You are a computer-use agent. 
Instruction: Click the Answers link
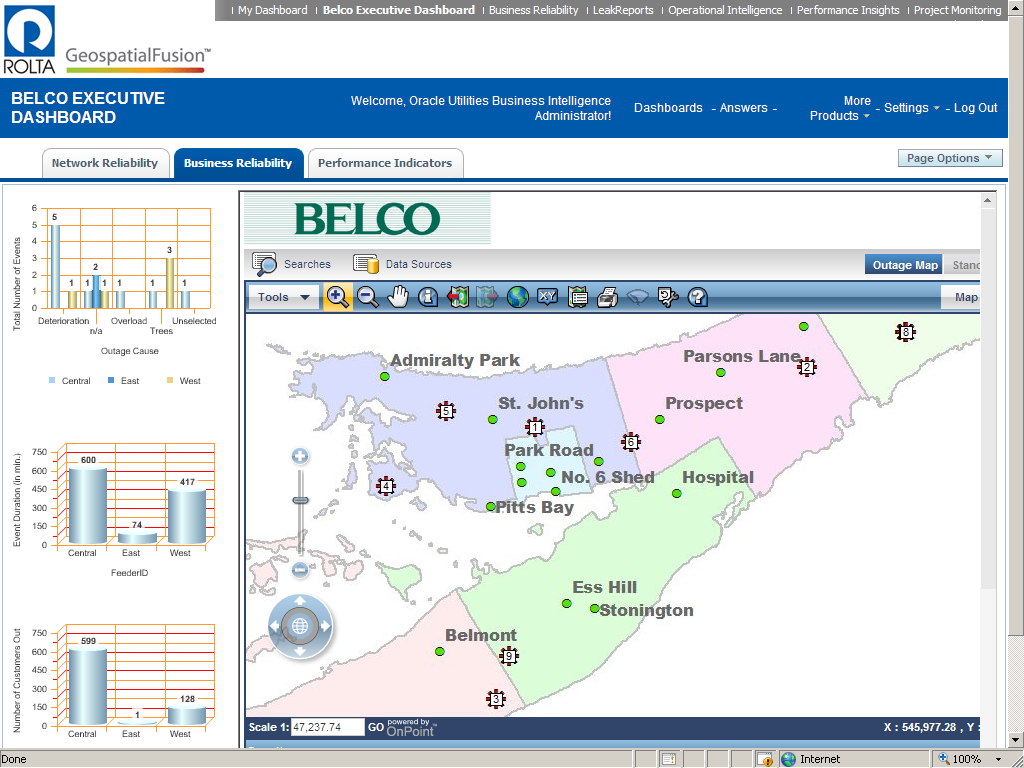(743, 108)
